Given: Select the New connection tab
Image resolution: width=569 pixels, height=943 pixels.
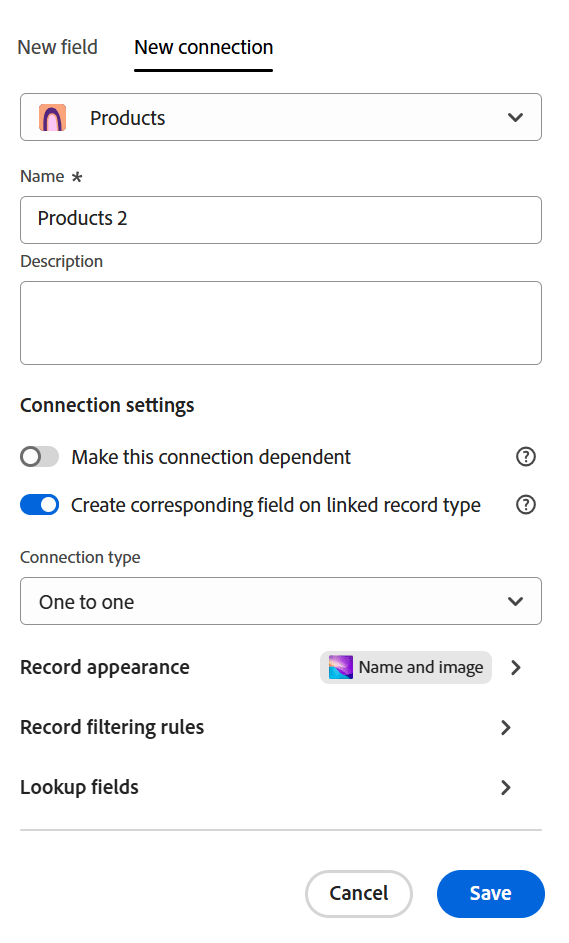Looking at the screenshot, I should pyautogui.click(x=203, y=47).
